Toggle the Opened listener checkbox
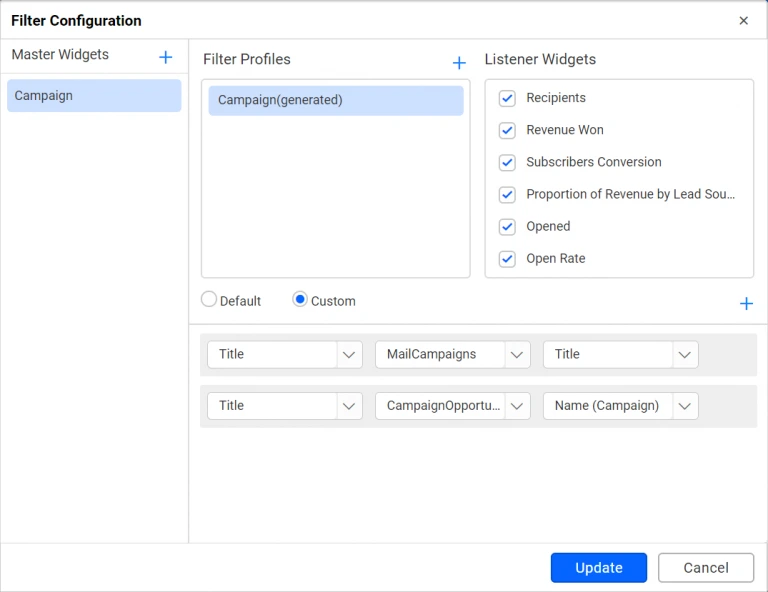 (507, 226)
